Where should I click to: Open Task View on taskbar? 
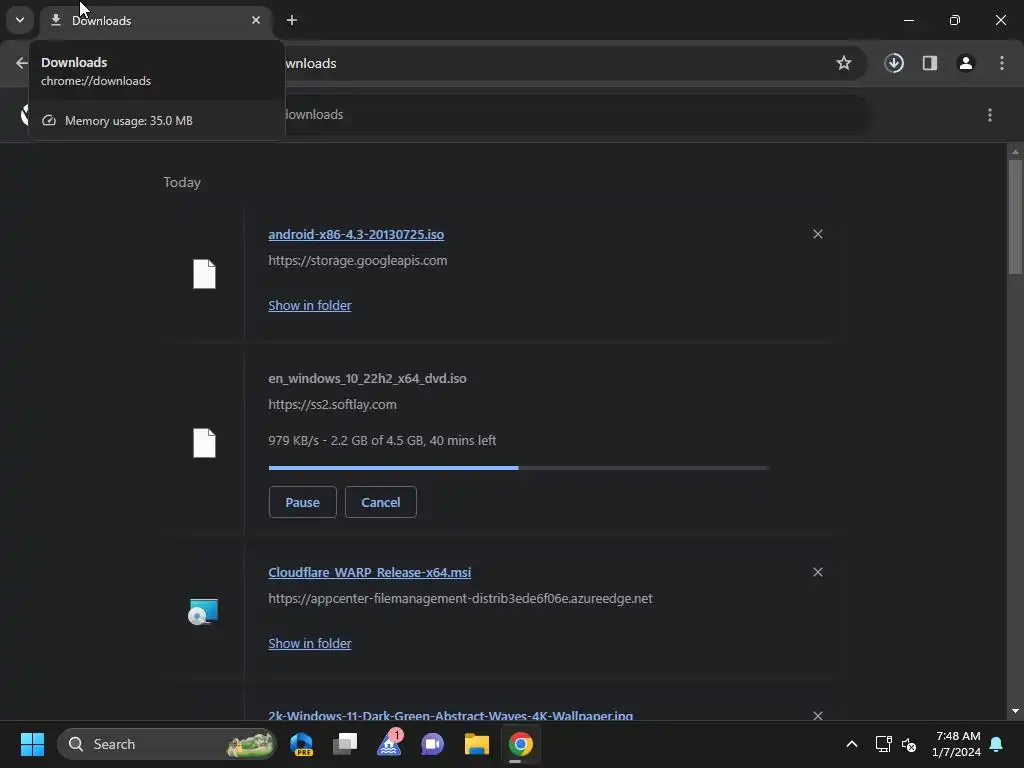click(345, 744)
